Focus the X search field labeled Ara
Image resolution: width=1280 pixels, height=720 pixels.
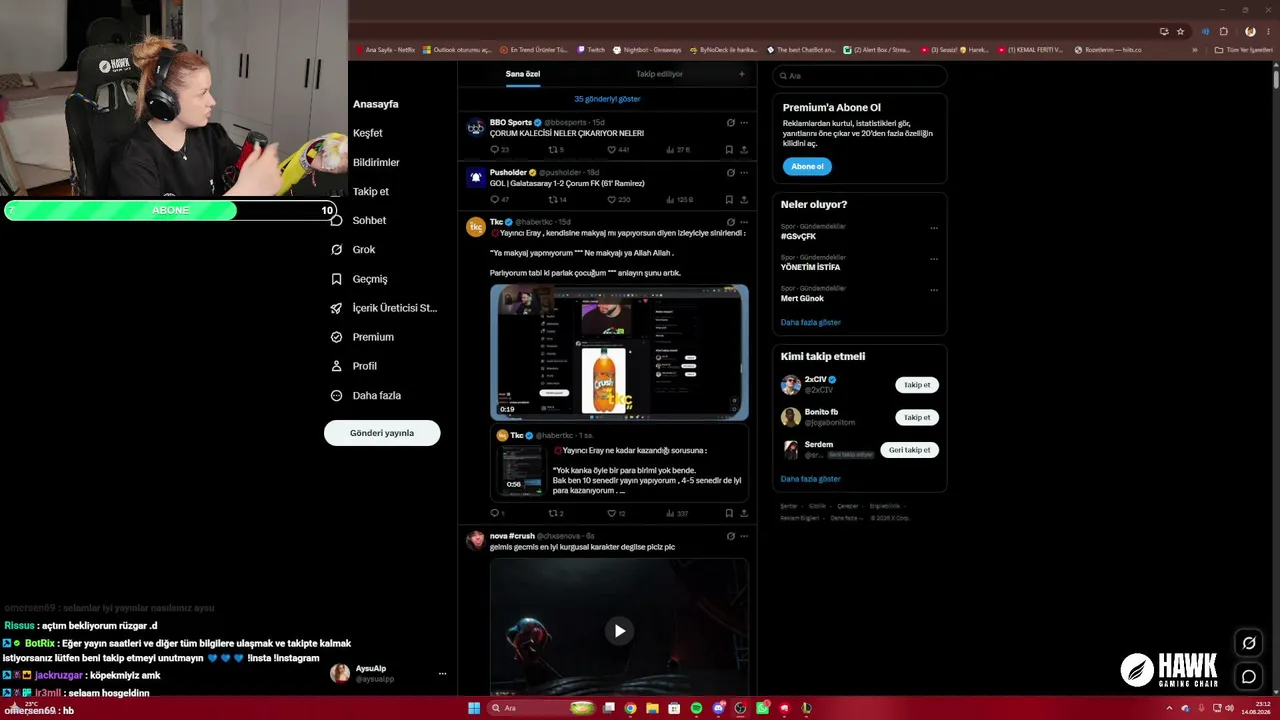[x=860, y=76]
